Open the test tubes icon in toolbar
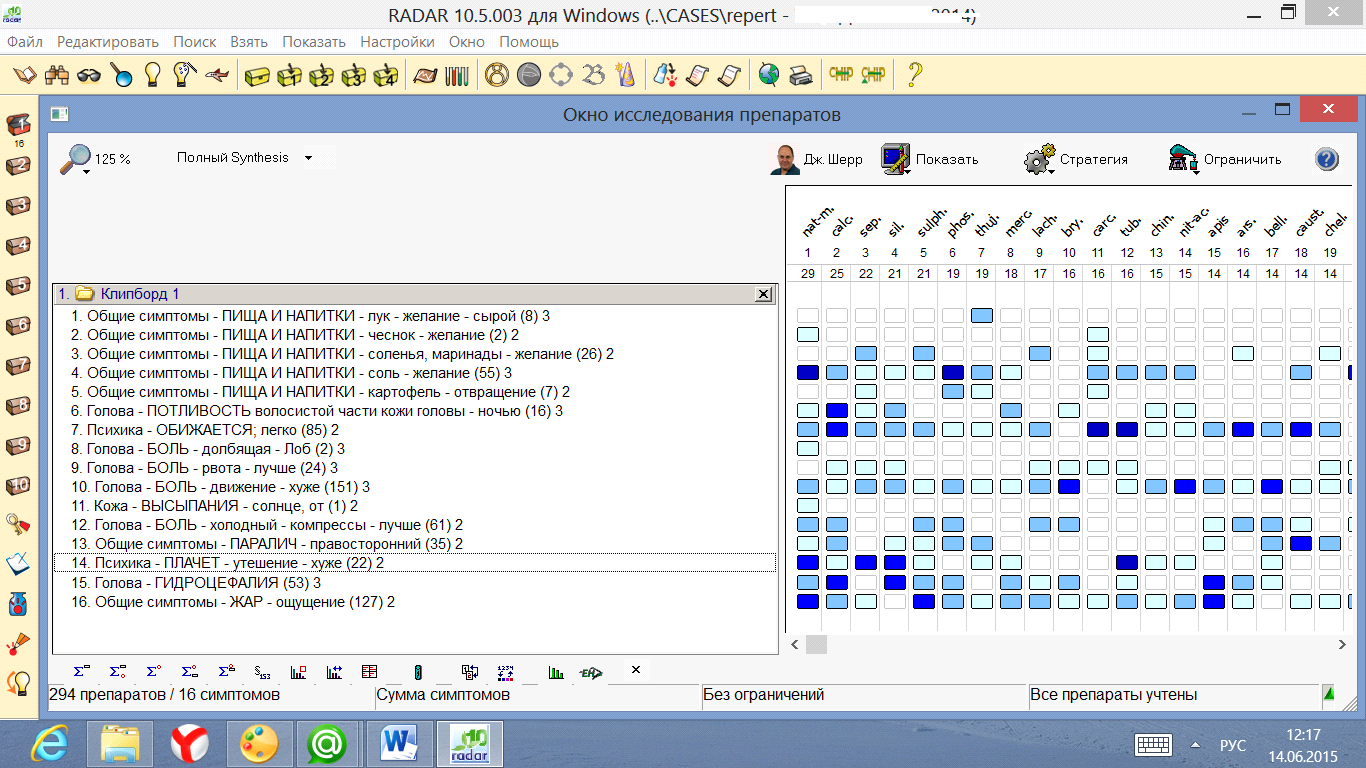 point(457,75)
